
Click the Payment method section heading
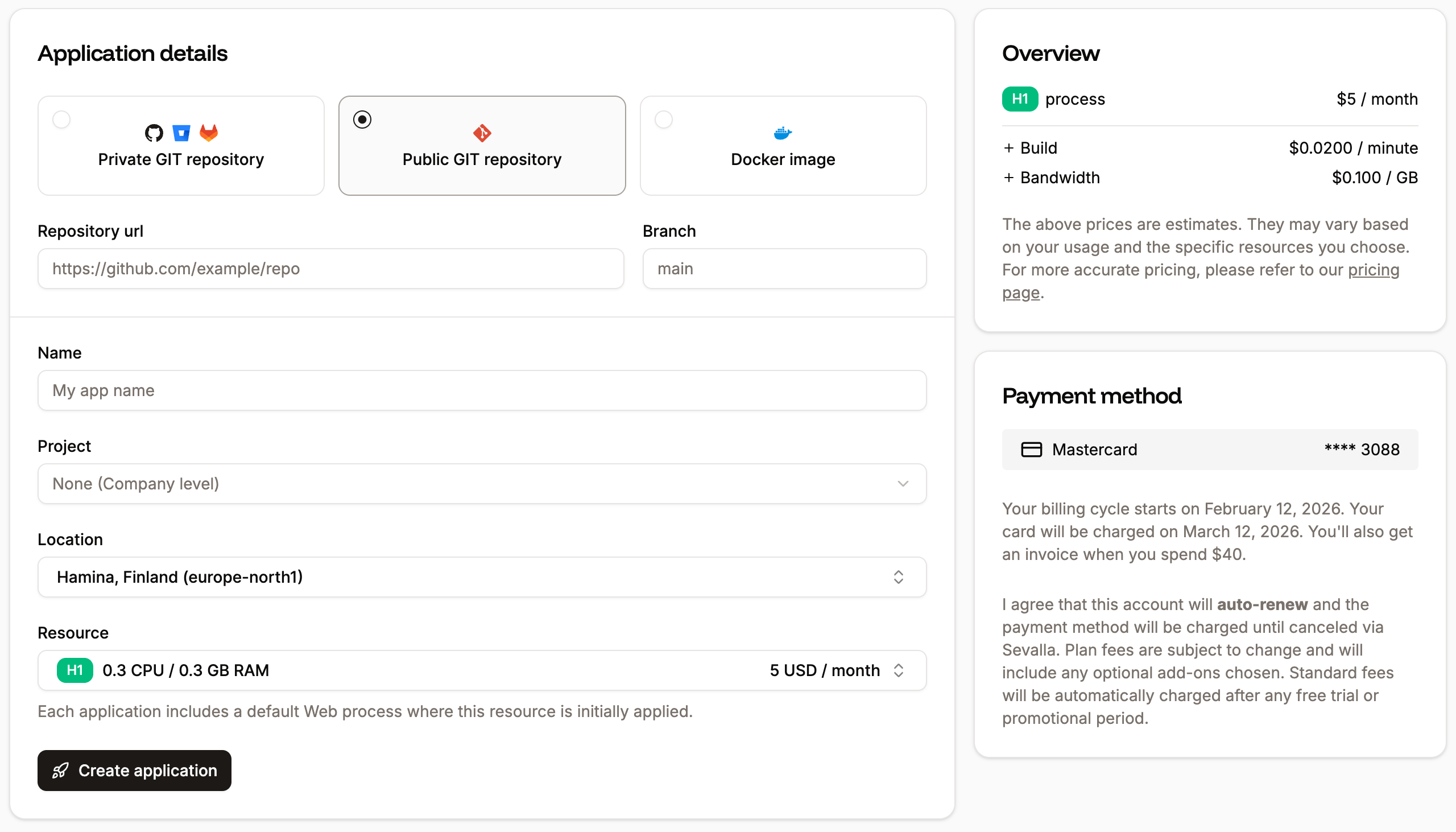(x=1091, y=396)
